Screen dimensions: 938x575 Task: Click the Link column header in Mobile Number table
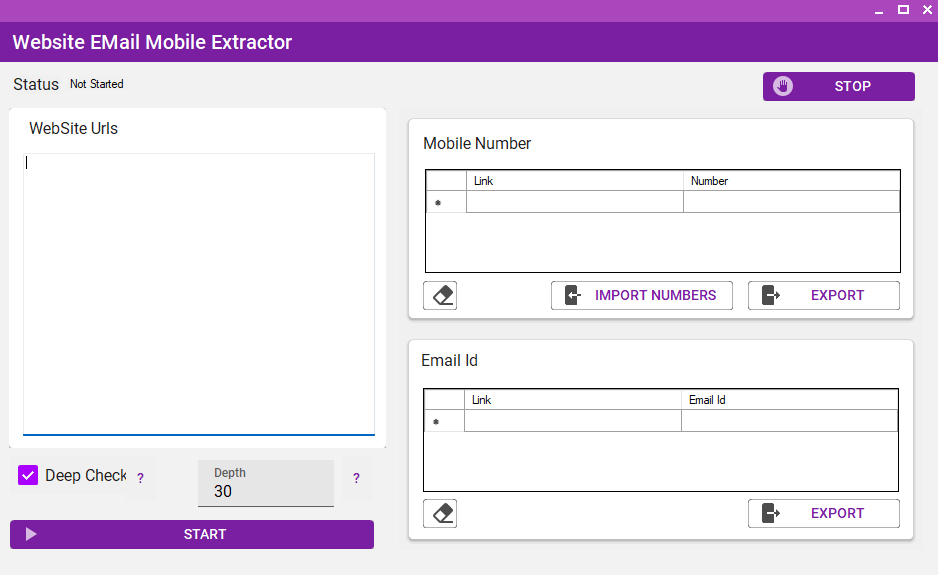coord(574,181)
